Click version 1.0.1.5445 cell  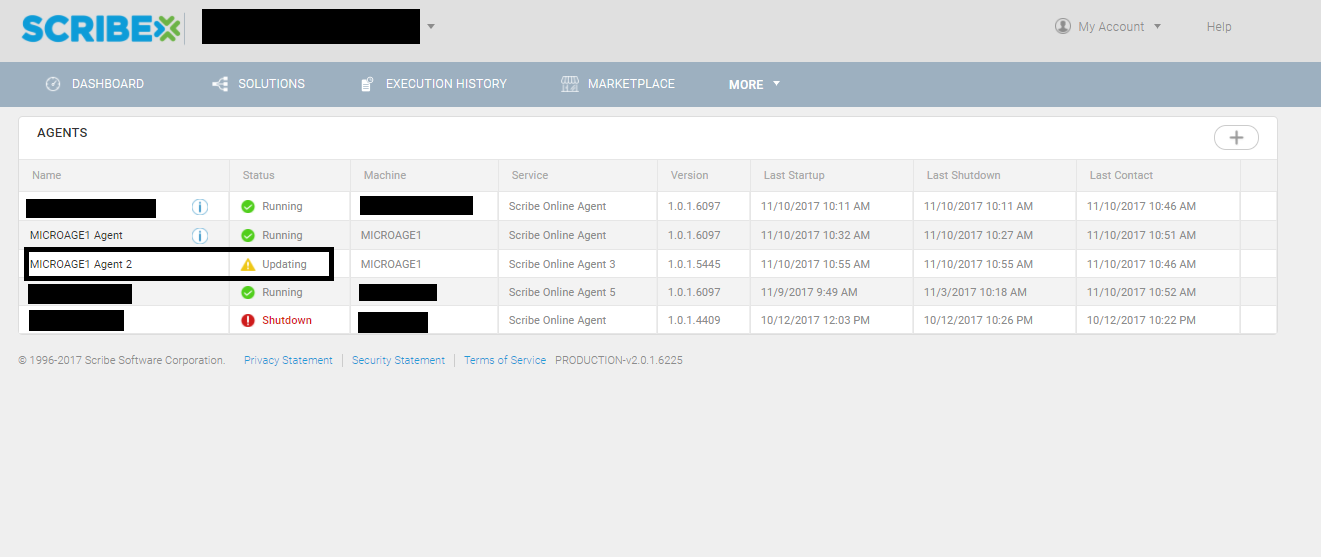point(695,264)
